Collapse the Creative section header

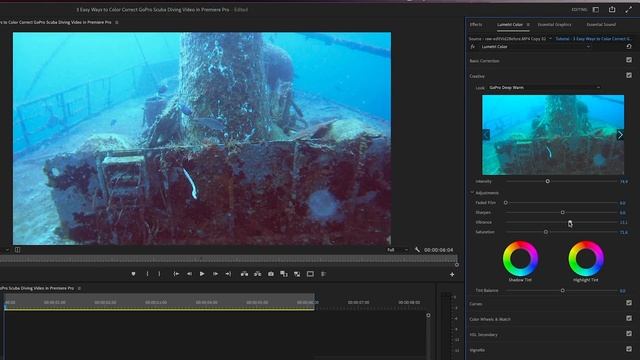[477, 76]
